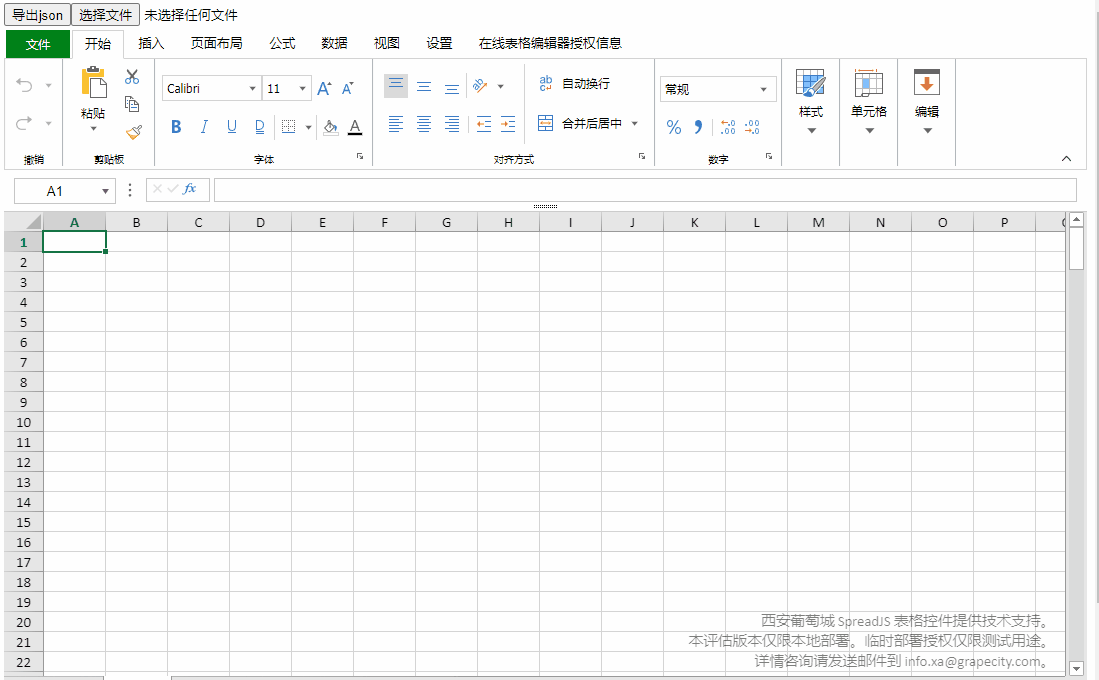Switch to the 插入 ribbon tab
The height and width of the screenshot is (680, 1099).
(152, 43)
